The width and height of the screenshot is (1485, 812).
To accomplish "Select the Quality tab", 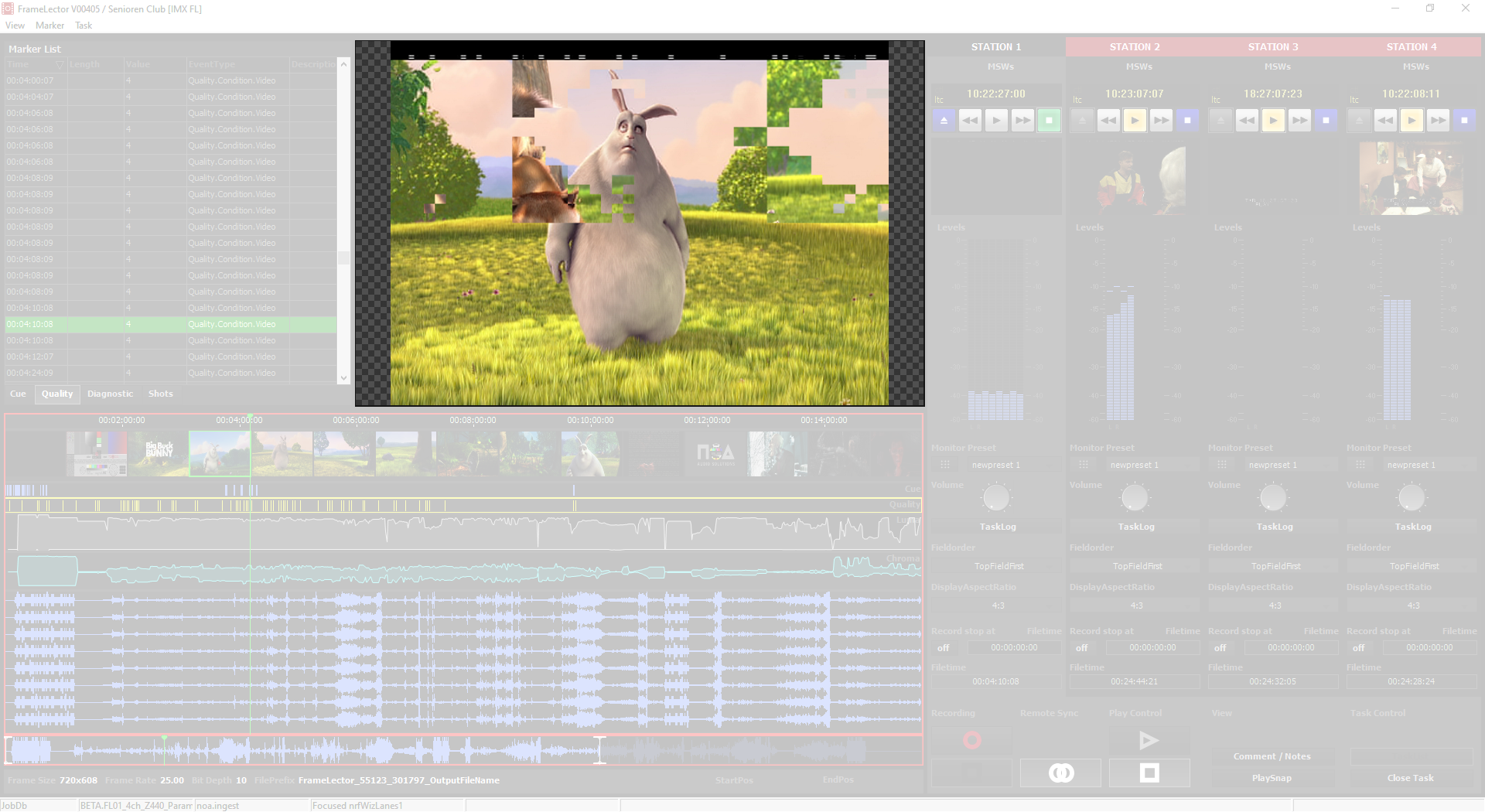I will pyautogui.click(x=57, y=394).
